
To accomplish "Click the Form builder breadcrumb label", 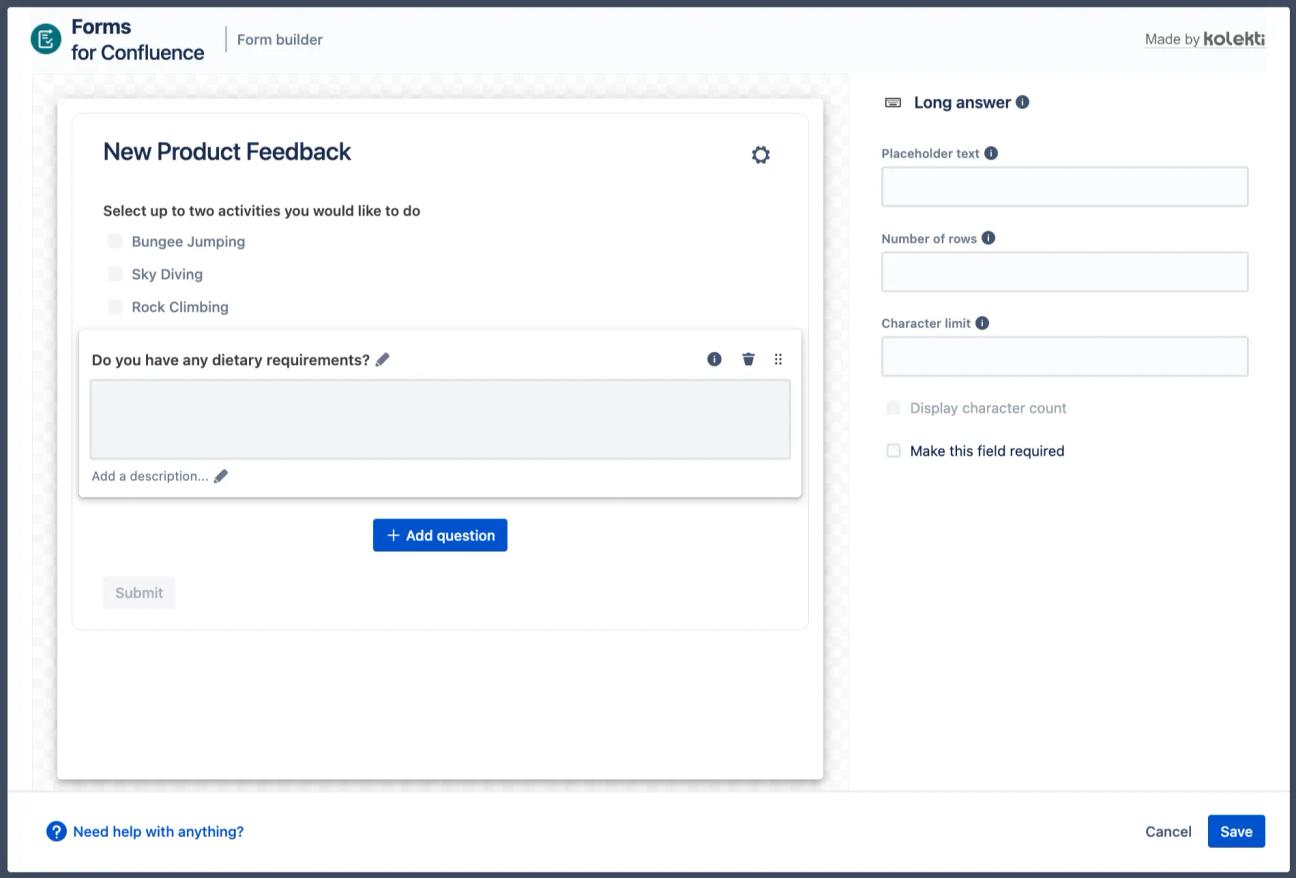I will click(x=280, y=39).
